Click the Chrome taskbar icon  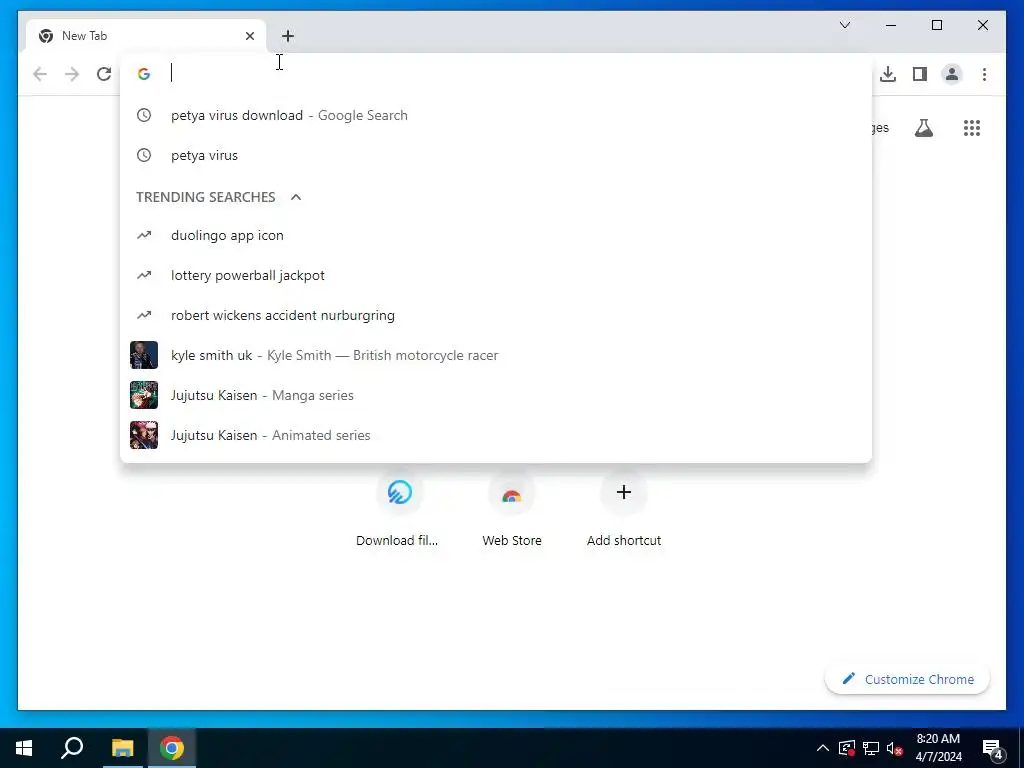(172, 748)
